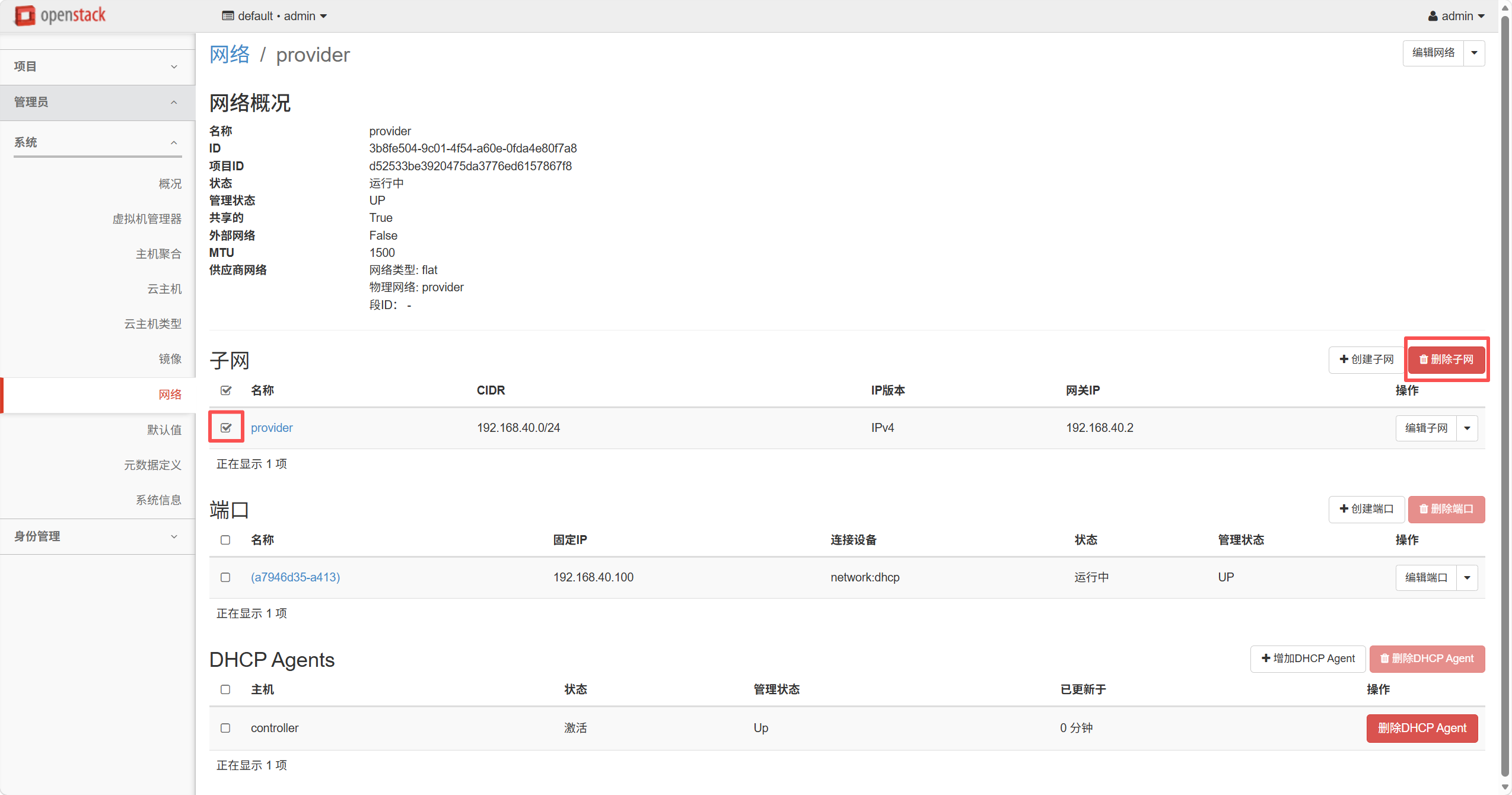Click the 删除端口 button
This screenshot has height=795, width=1512.
coord(1446,509)
